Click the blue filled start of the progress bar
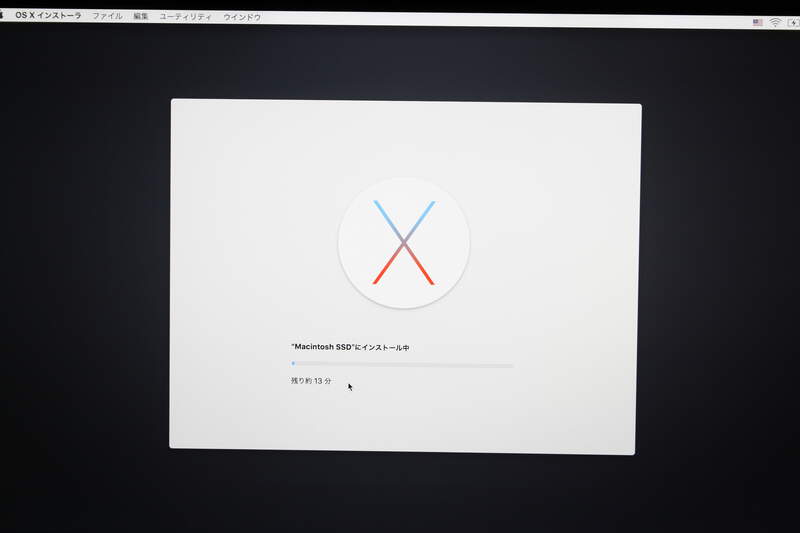The width and height of the screenshot is (800, 533). pyautogui.click(x=293, y=364)
